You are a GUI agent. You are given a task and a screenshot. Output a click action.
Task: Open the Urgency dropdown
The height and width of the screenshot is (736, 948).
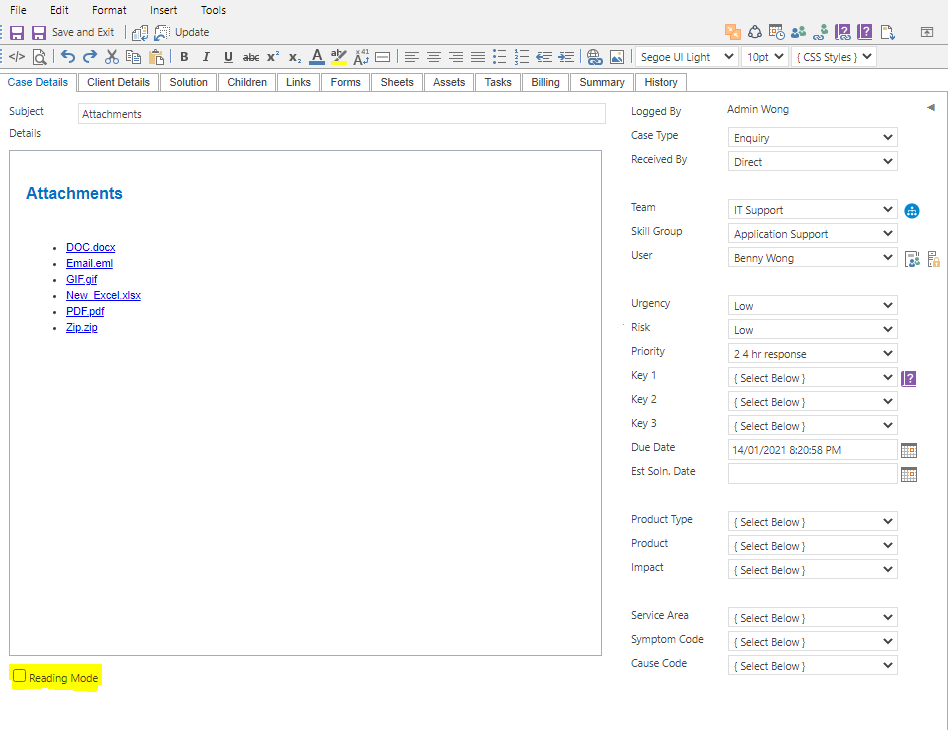[813, 306]
